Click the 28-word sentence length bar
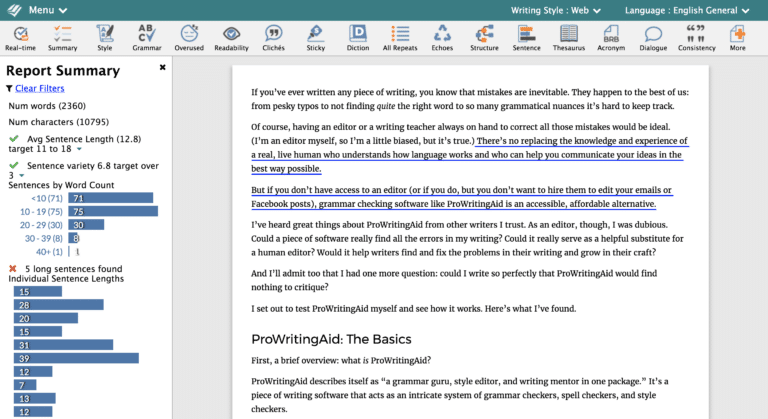768x419 pixels. (x=58, y=305)
